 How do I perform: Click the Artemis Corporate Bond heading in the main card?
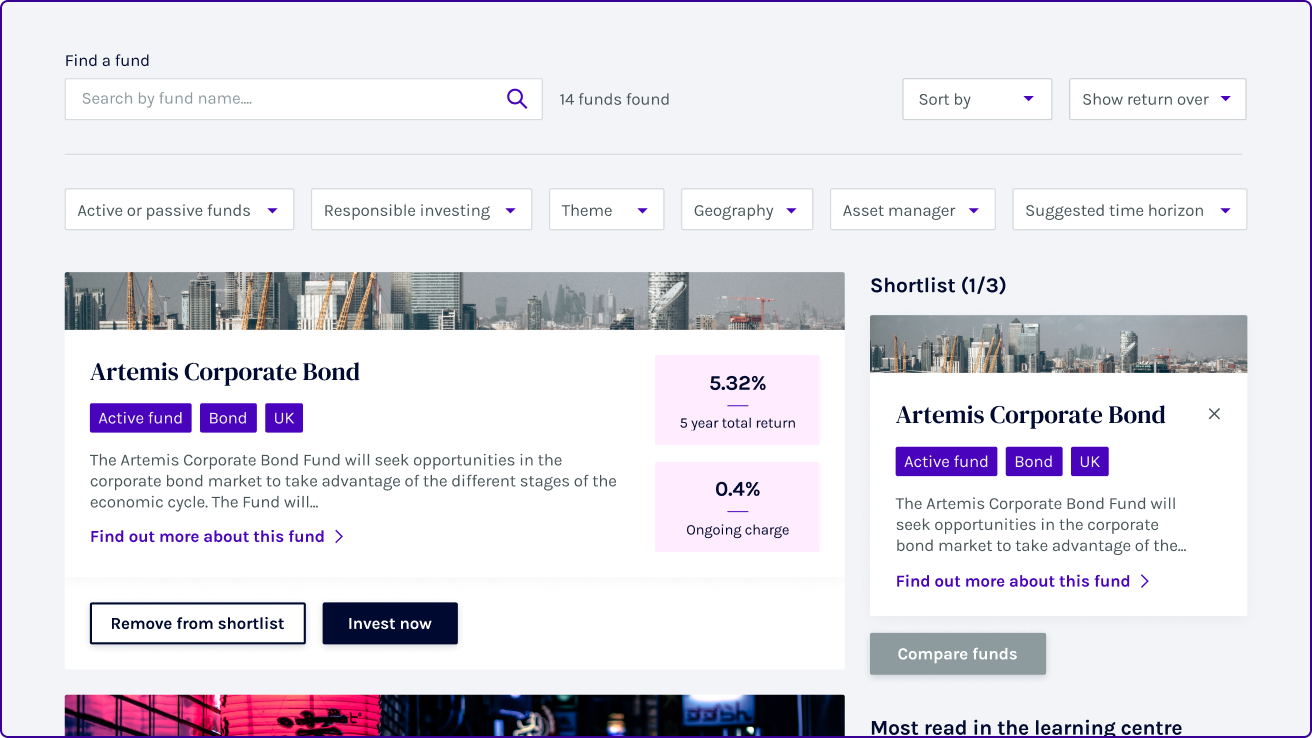tap(225, 372)
